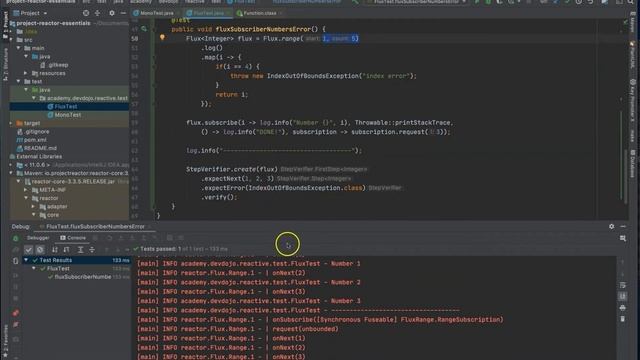
Task: Open the Favorites tool window stripe
Action: [x=5, y=340]
